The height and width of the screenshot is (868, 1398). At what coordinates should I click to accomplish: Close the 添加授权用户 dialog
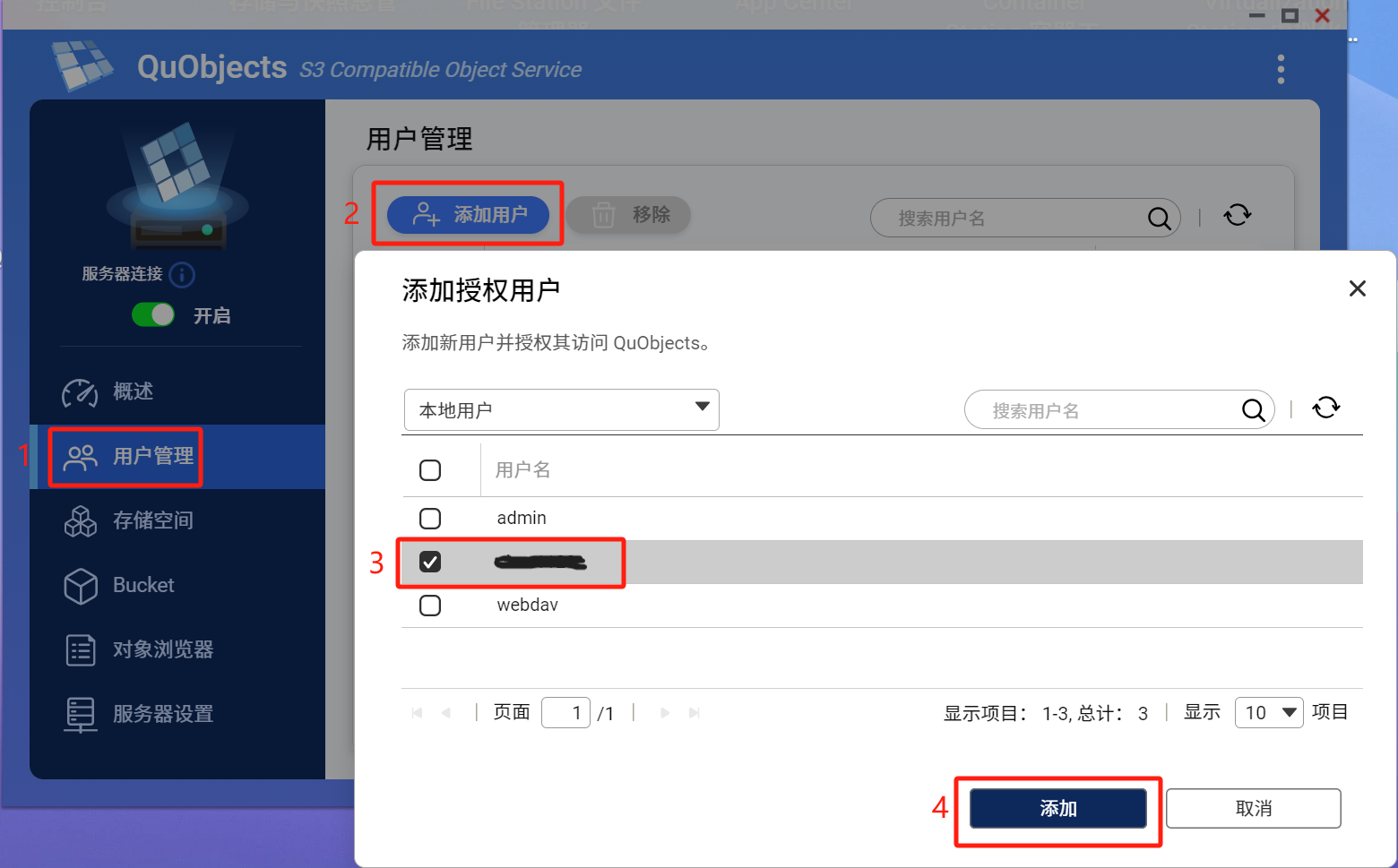point(1358,288)
